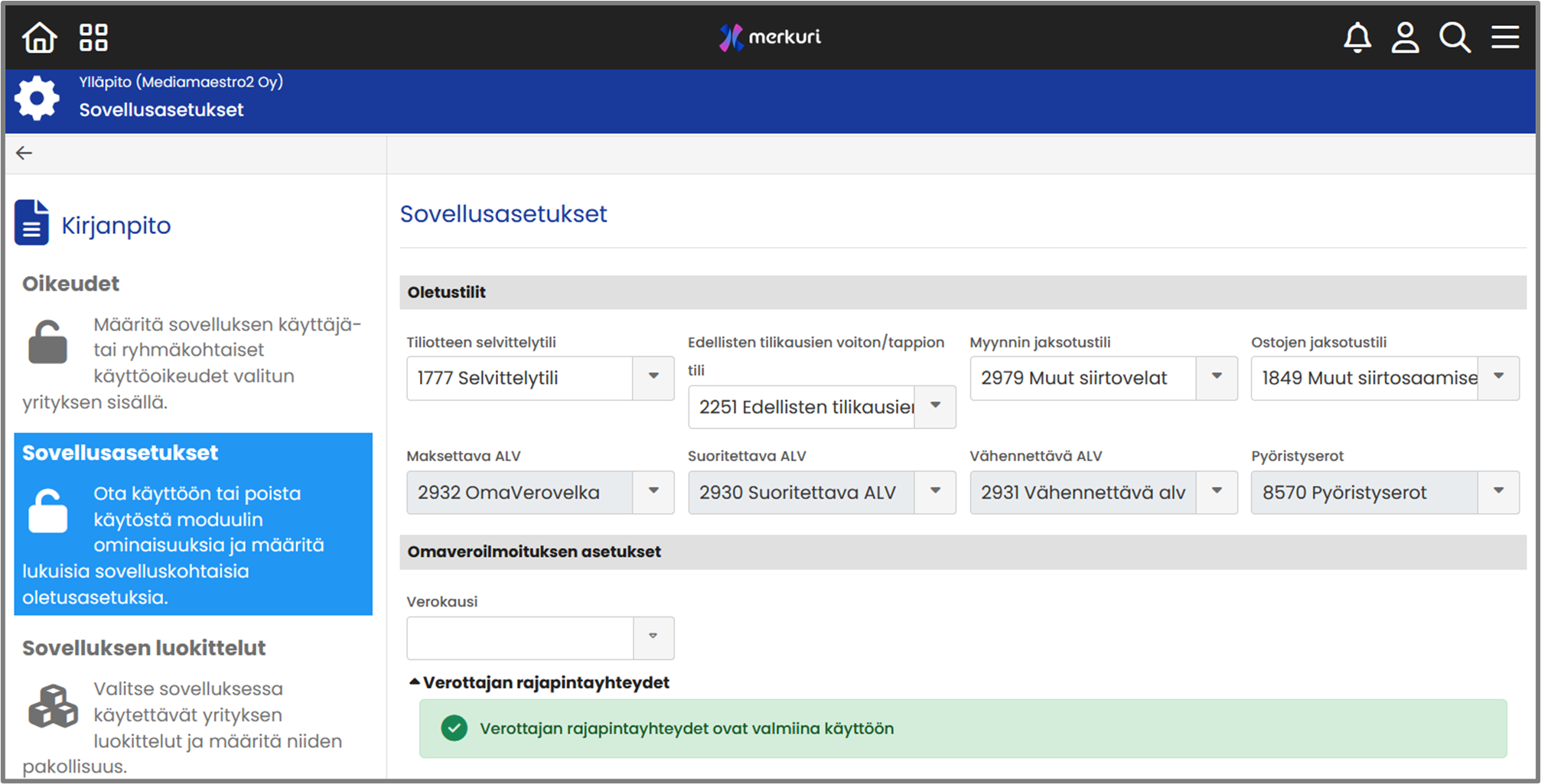Click the Kirjanpito heading link
This screenshot has height=784, width=1541.
[116, 226]
